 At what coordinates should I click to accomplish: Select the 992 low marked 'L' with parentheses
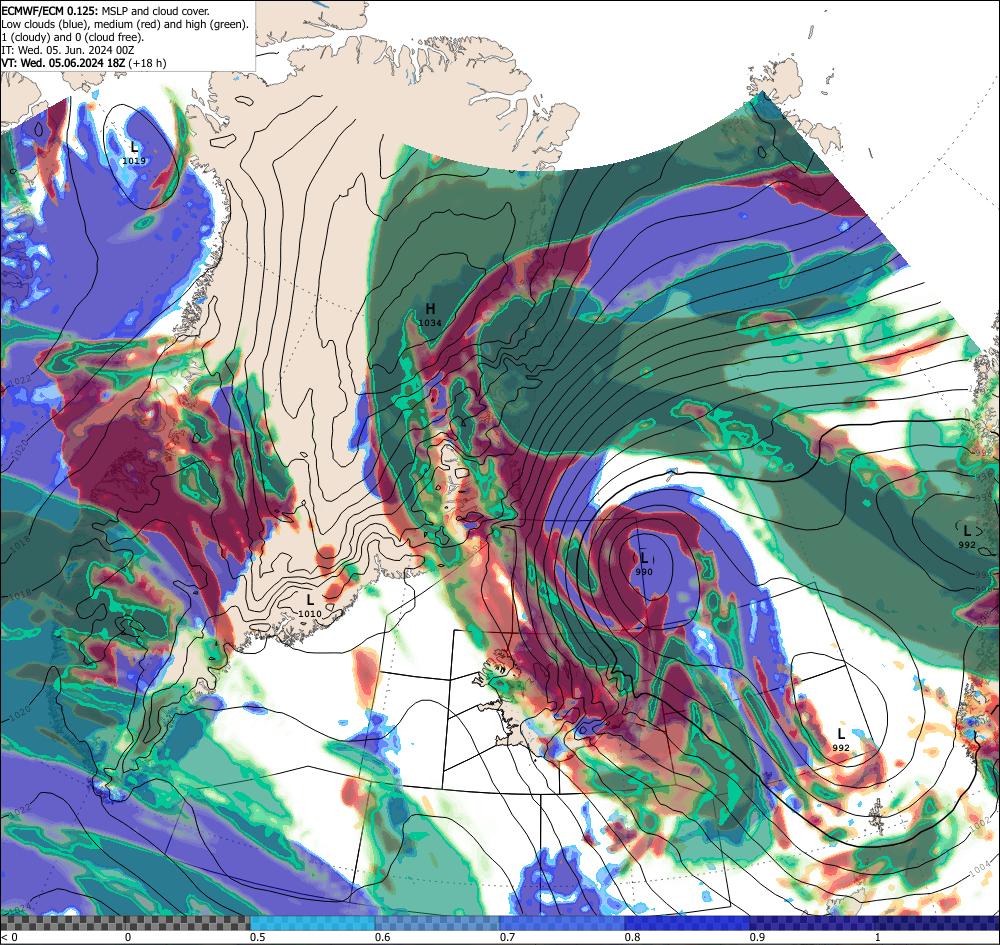(967, 536)
